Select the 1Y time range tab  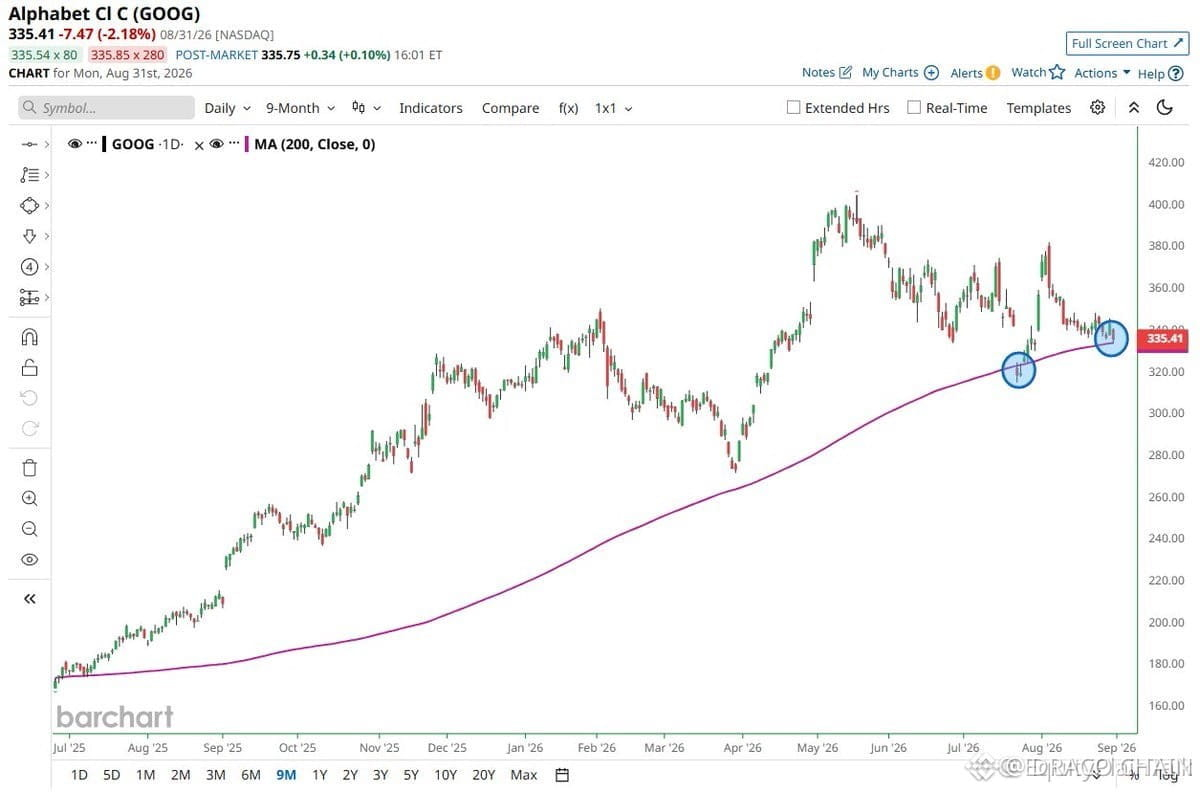tap(319, 775)
